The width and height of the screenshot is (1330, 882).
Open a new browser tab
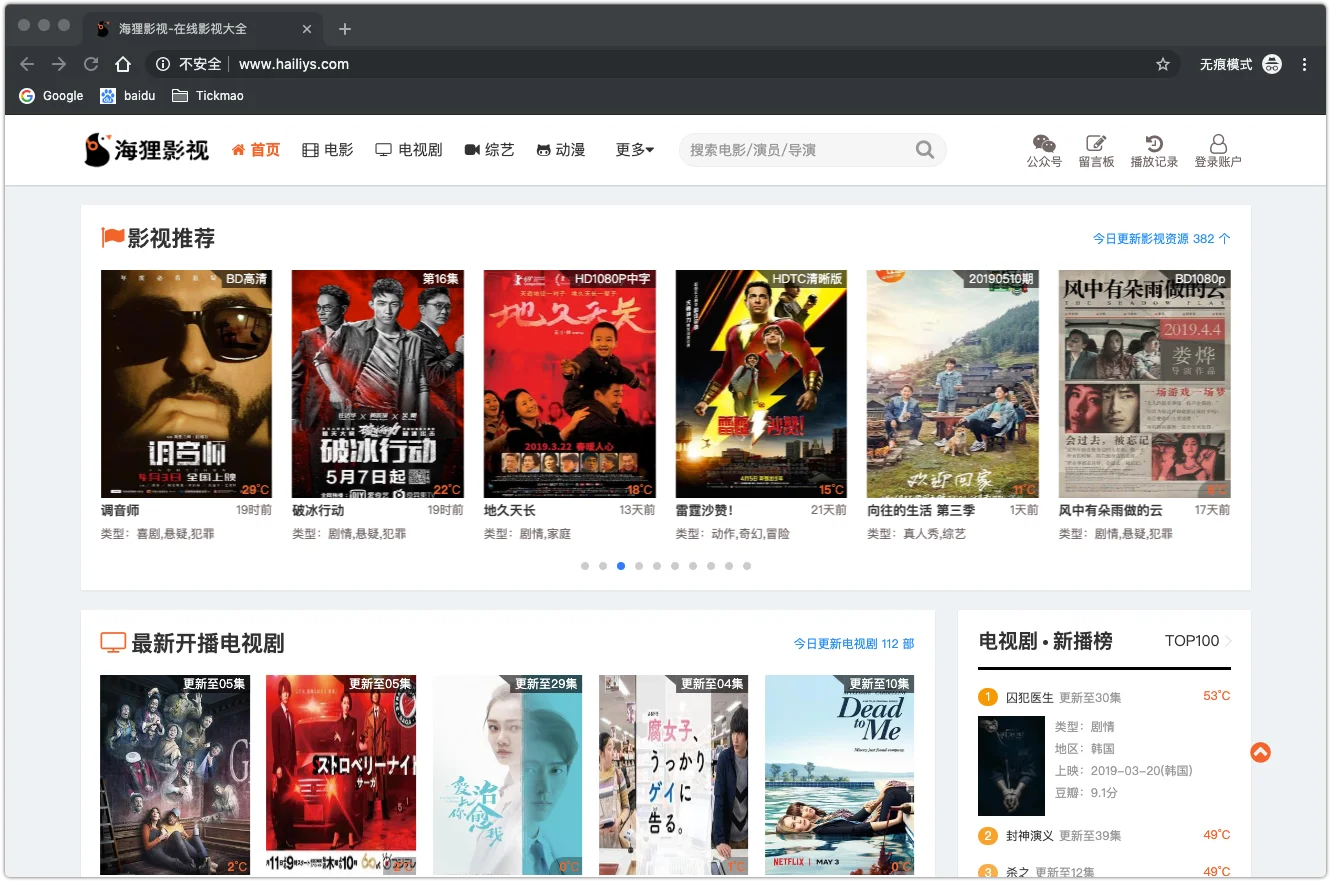pyautogui.click(x=345, y=29)
